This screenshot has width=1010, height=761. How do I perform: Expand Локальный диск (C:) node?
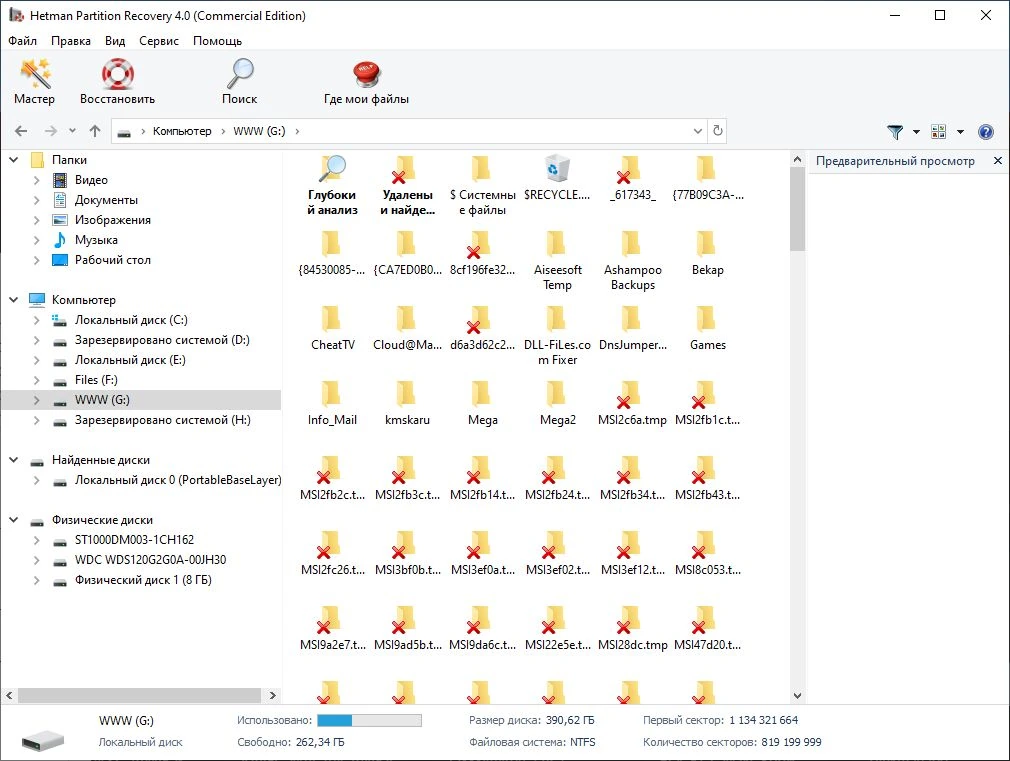click(37, 320)
